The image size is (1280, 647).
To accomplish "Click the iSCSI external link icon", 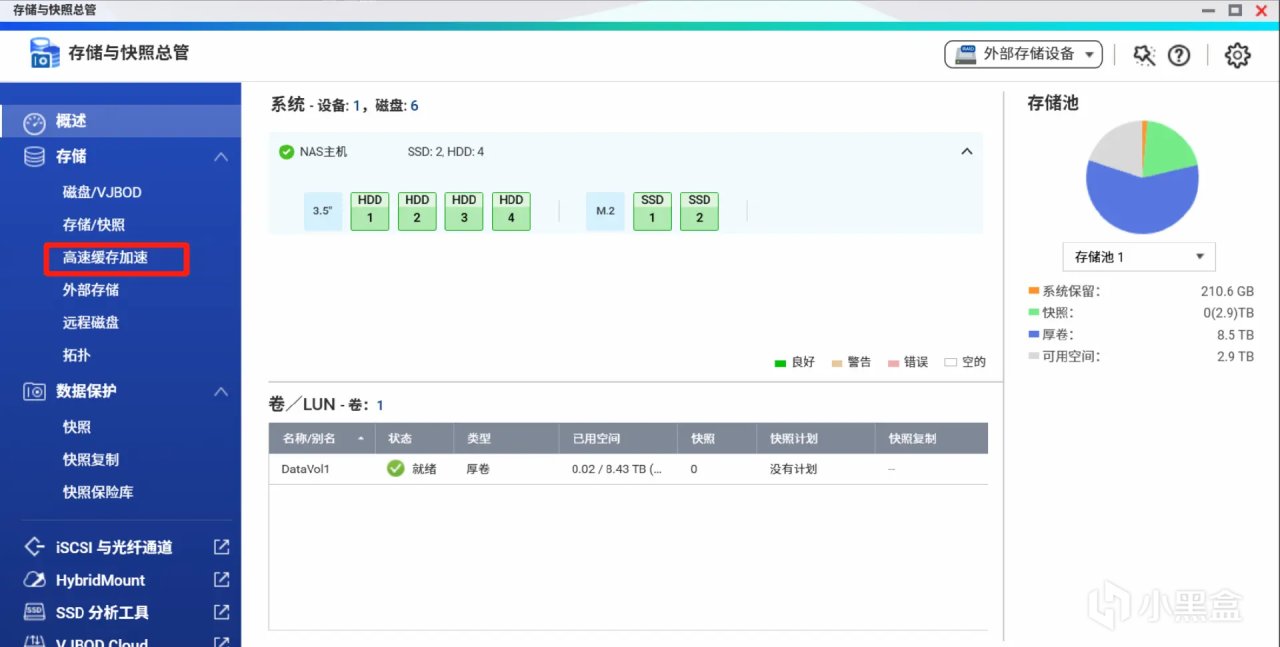I will pyautogui.click(x=222, y=547).
